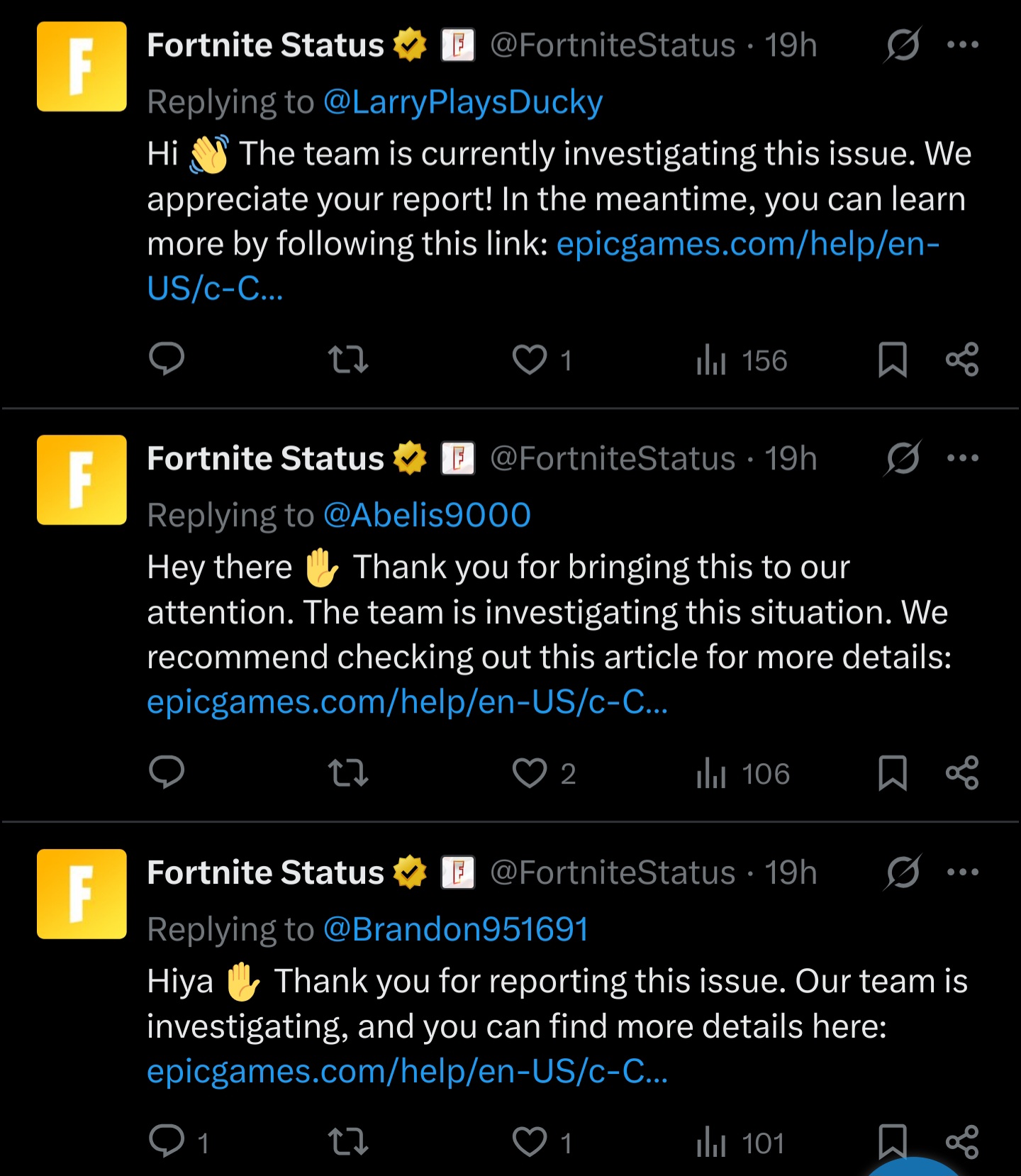Open more options on @Abelis9000 reply tweet
Screen dimensions: 1021x1176
point(963,457)
